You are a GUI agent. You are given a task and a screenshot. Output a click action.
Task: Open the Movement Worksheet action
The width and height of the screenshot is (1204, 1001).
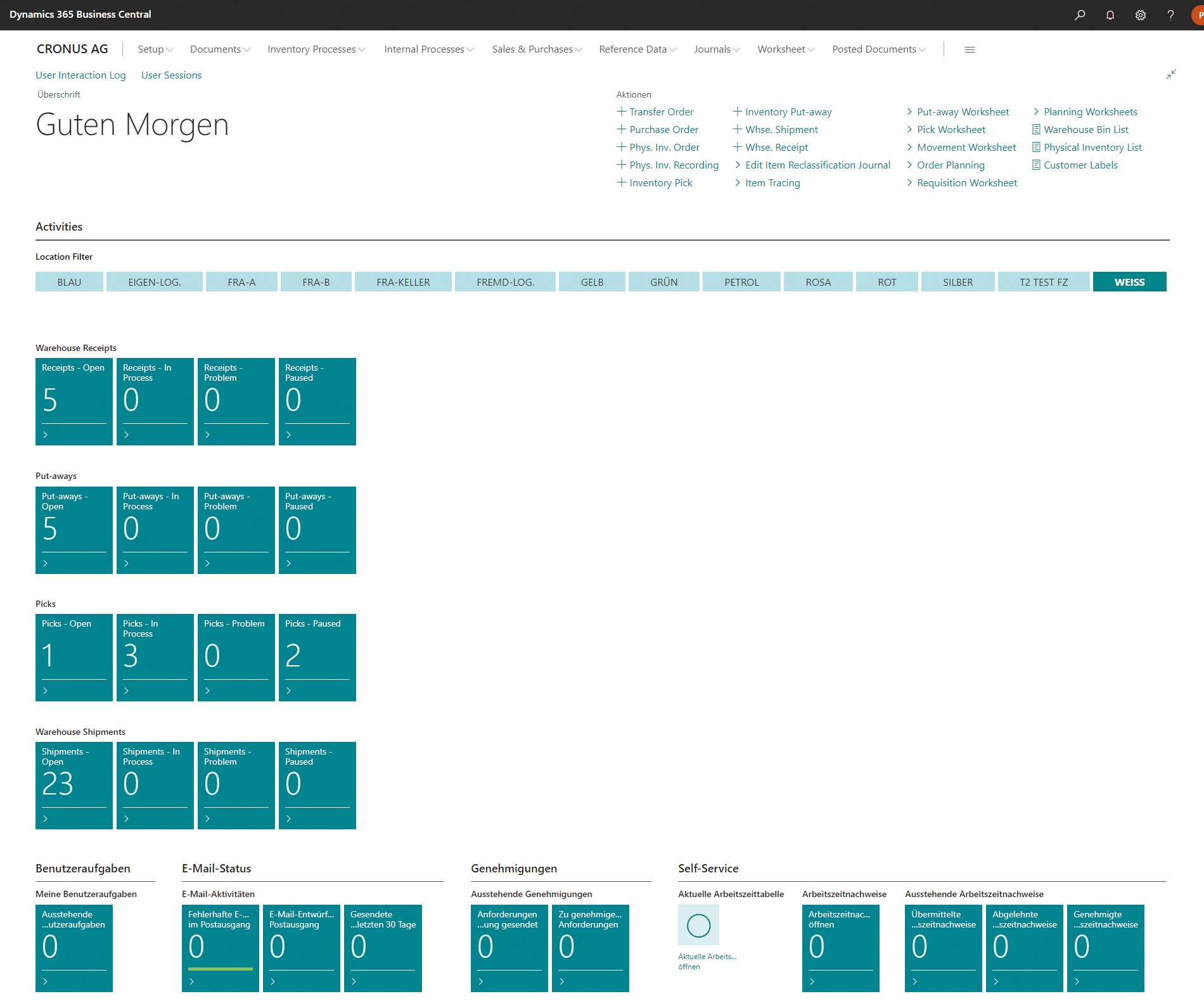tap(966, 147)
